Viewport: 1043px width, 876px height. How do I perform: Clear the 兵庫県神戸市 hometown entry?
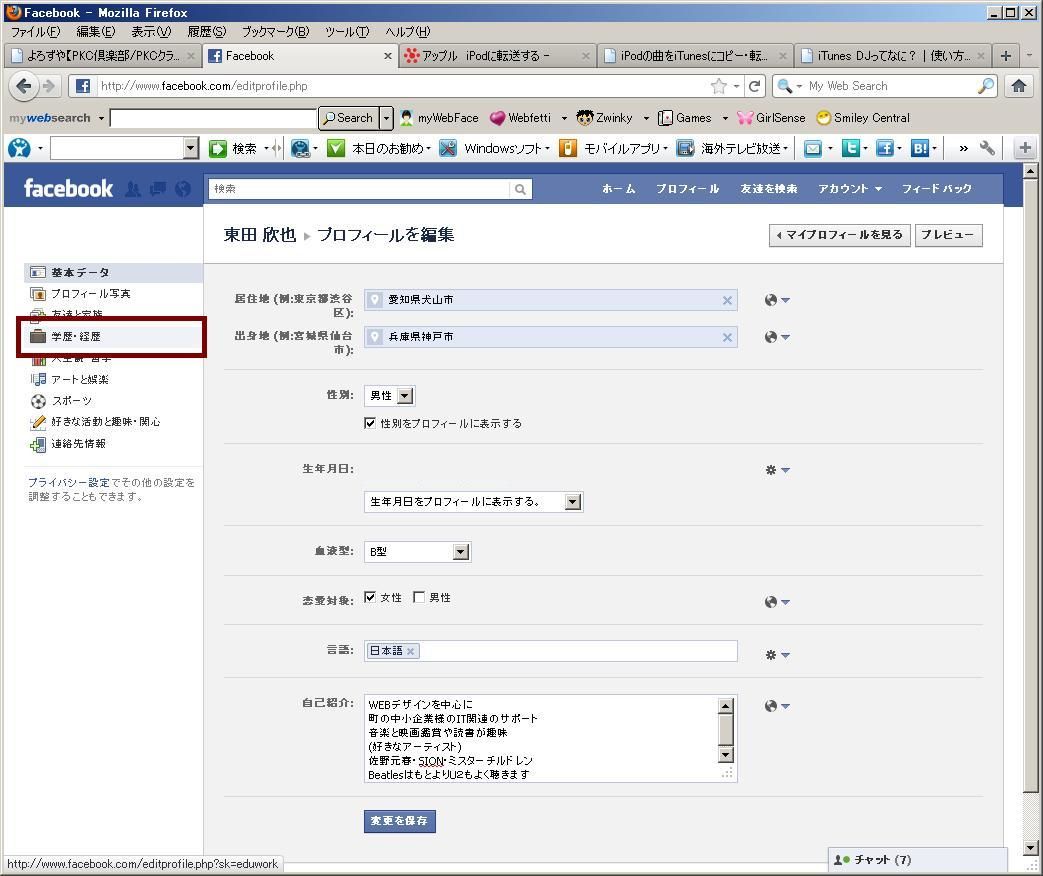[x=727, y=337]
